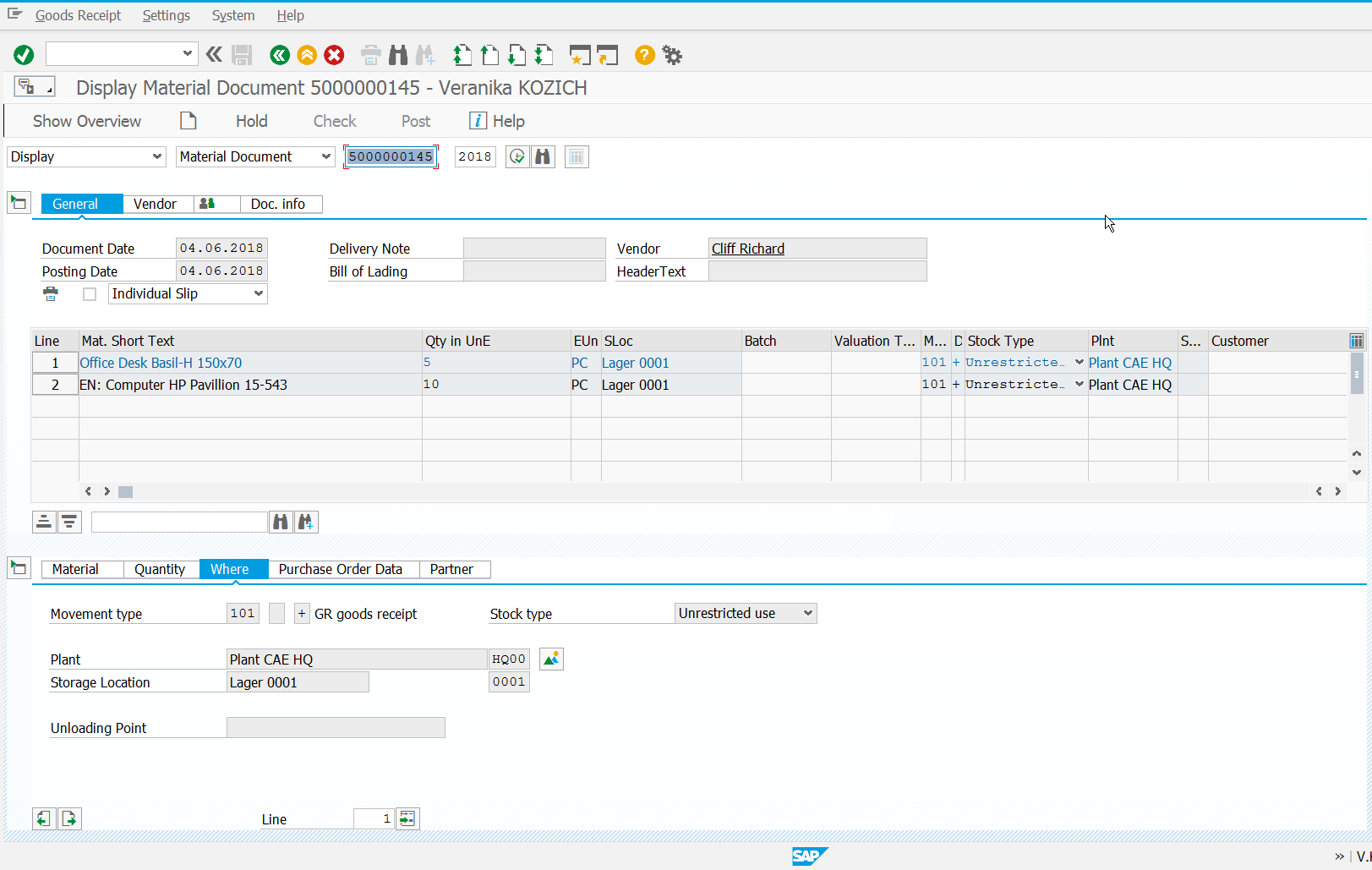Expand the Material Document reference dropdown
Screen dimensions: 1372x870
pos(255,156)
